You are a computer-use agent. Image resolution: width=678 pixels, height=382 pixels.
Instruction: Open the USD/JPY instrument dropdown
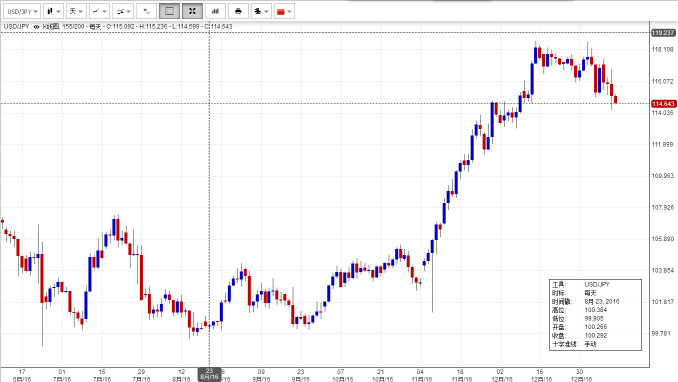pyautogui.click(x=22, y=11)
